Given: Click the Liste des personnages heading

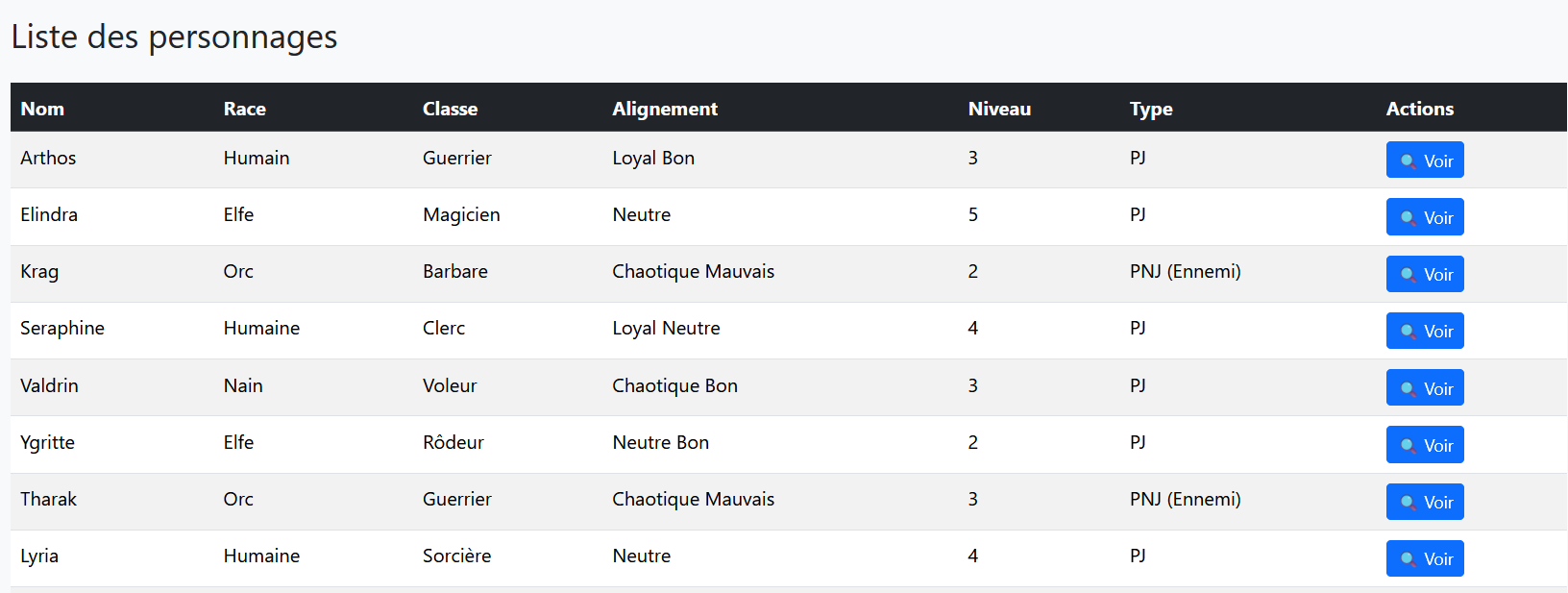Looking at the screenshot, I should pyautogui.click(x=174, y=37).
